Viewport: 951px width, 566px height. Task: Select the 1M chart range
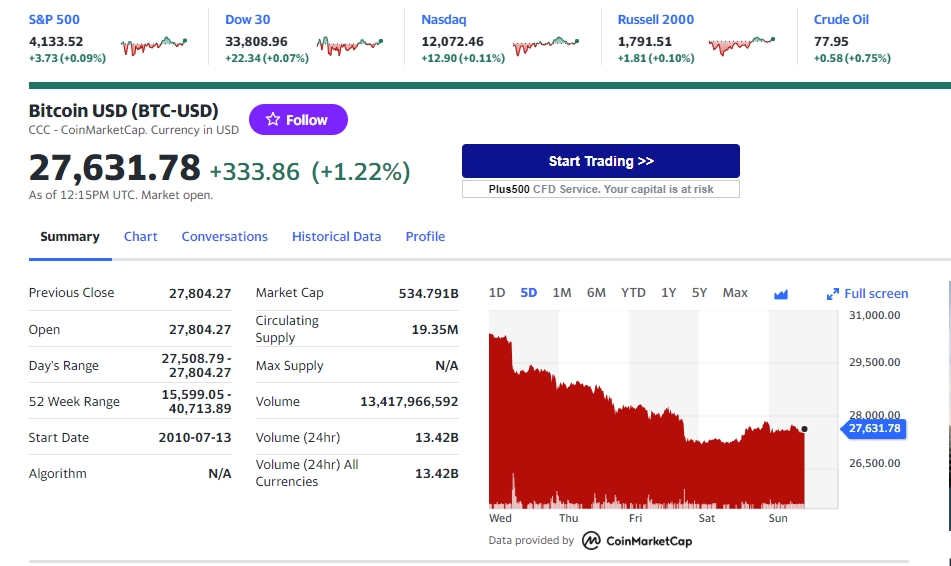[562, 293]
